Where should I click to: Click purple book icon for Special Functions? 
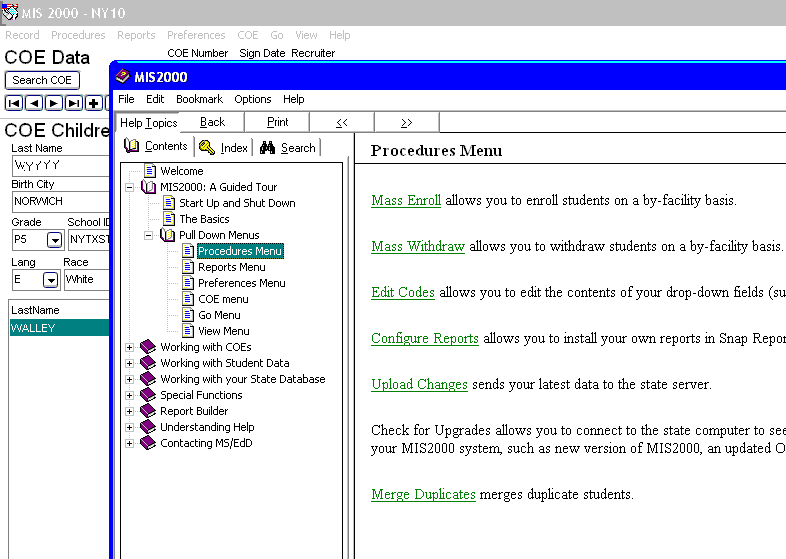pyautogui.click(x=148, y=395)
